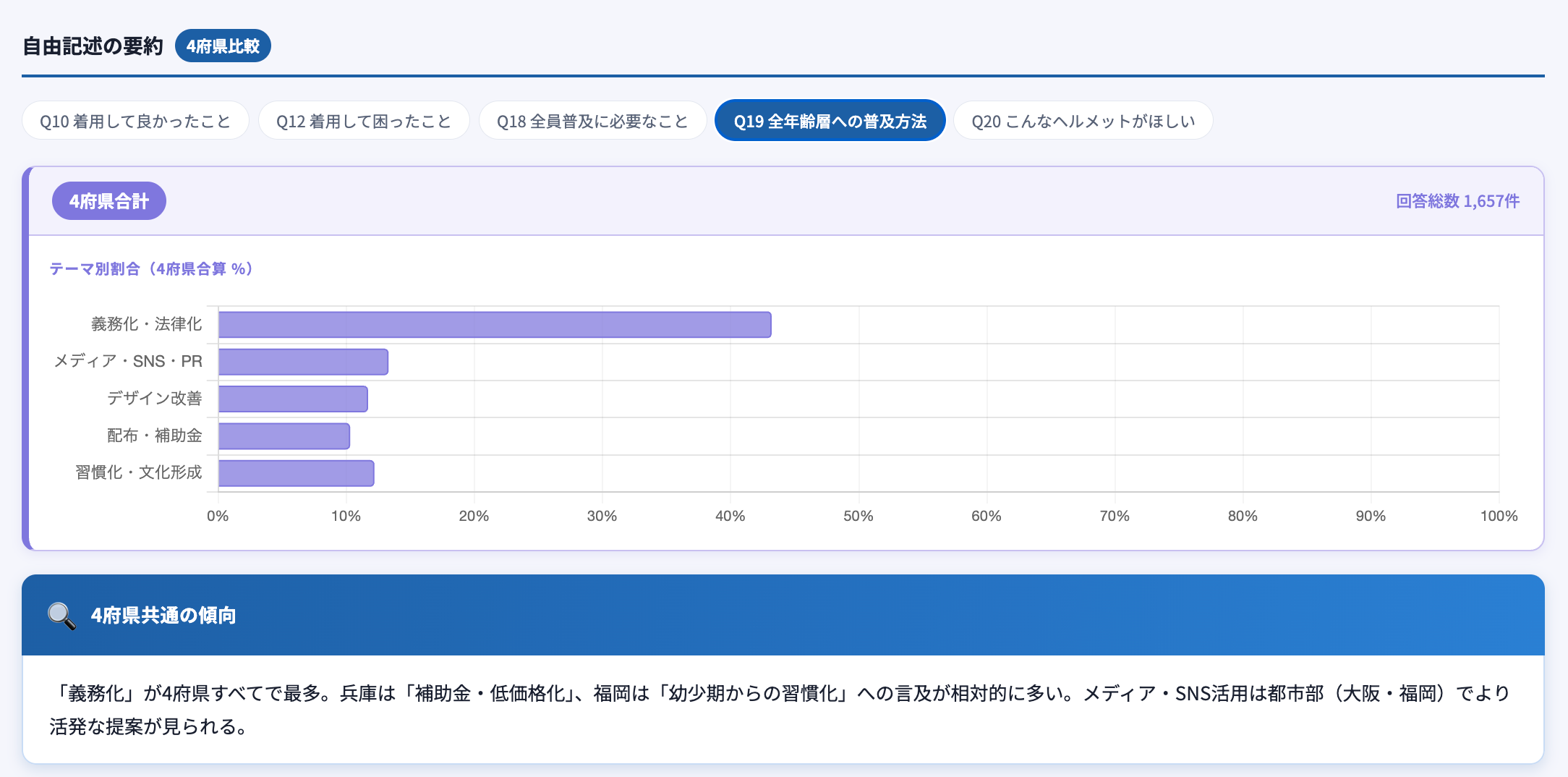This screenshot has width=1568, height=777.
Task: Select the active Q19 全年齢層への普及方法 tab
Action: 830,121
